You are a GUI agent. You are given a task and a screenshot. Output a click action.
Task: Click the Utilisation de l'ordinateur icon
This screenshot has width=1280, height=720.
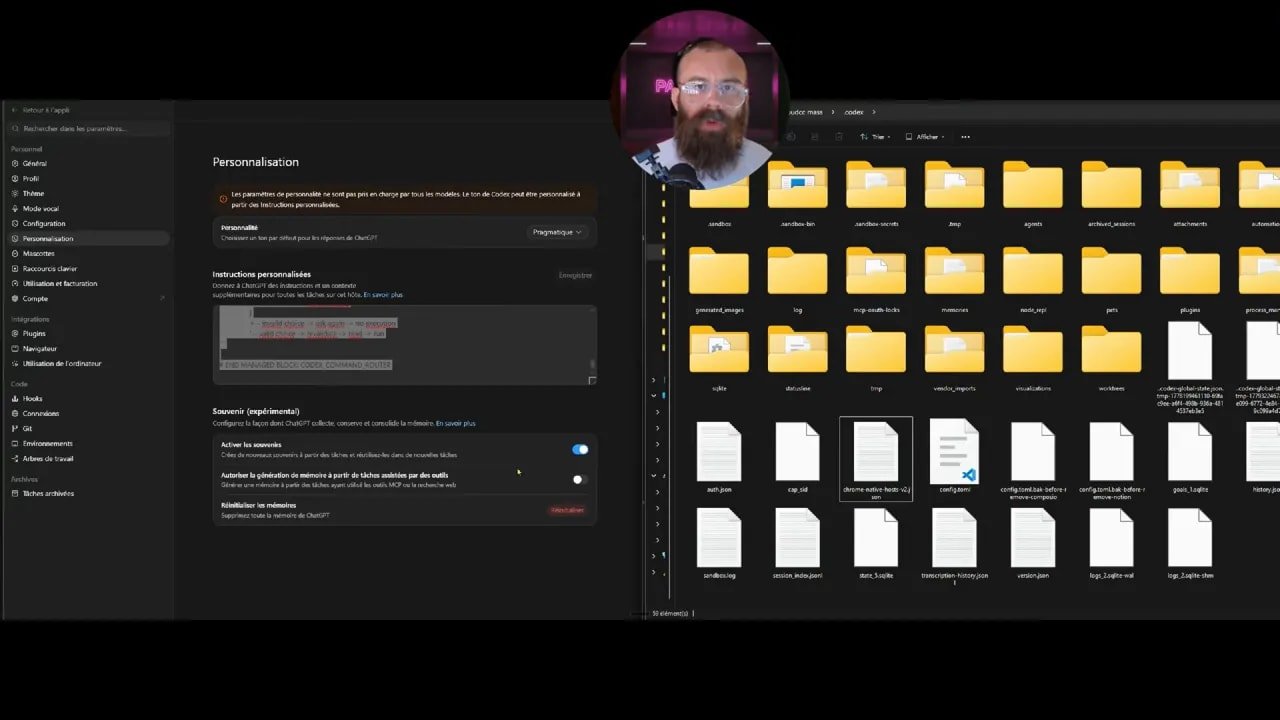coord(15,363)
